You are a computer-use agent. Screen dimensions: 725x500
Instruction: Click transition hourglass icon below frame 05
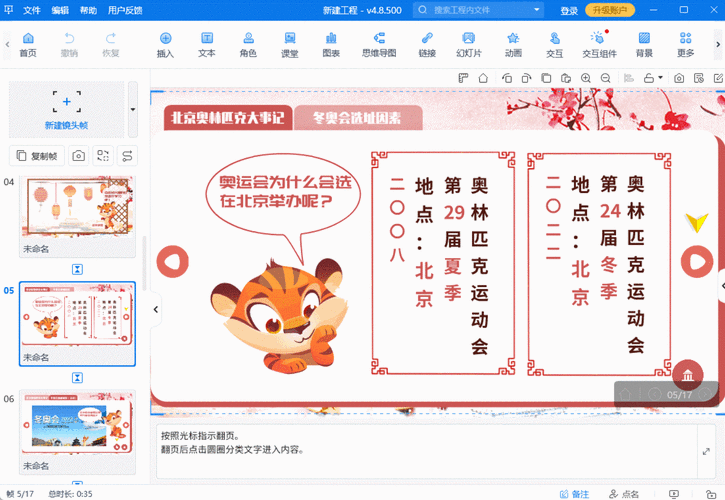tap(77, 378)
